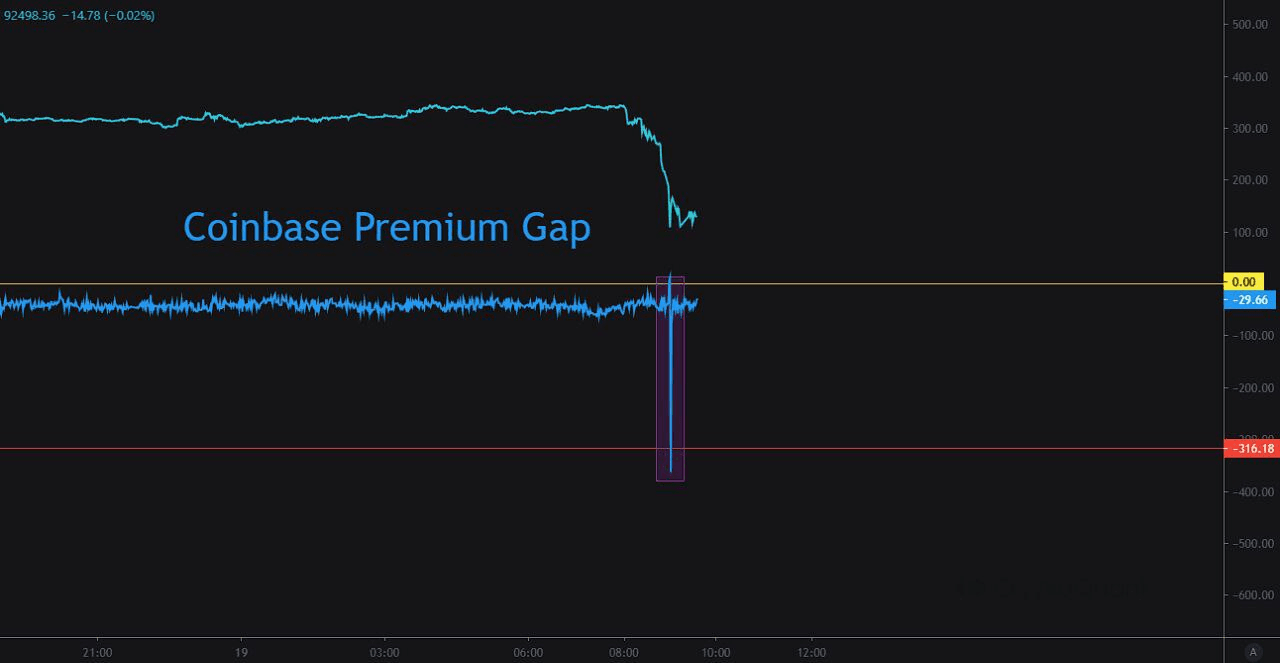Click the 21:00 time axis label

(x=97, y=653)
